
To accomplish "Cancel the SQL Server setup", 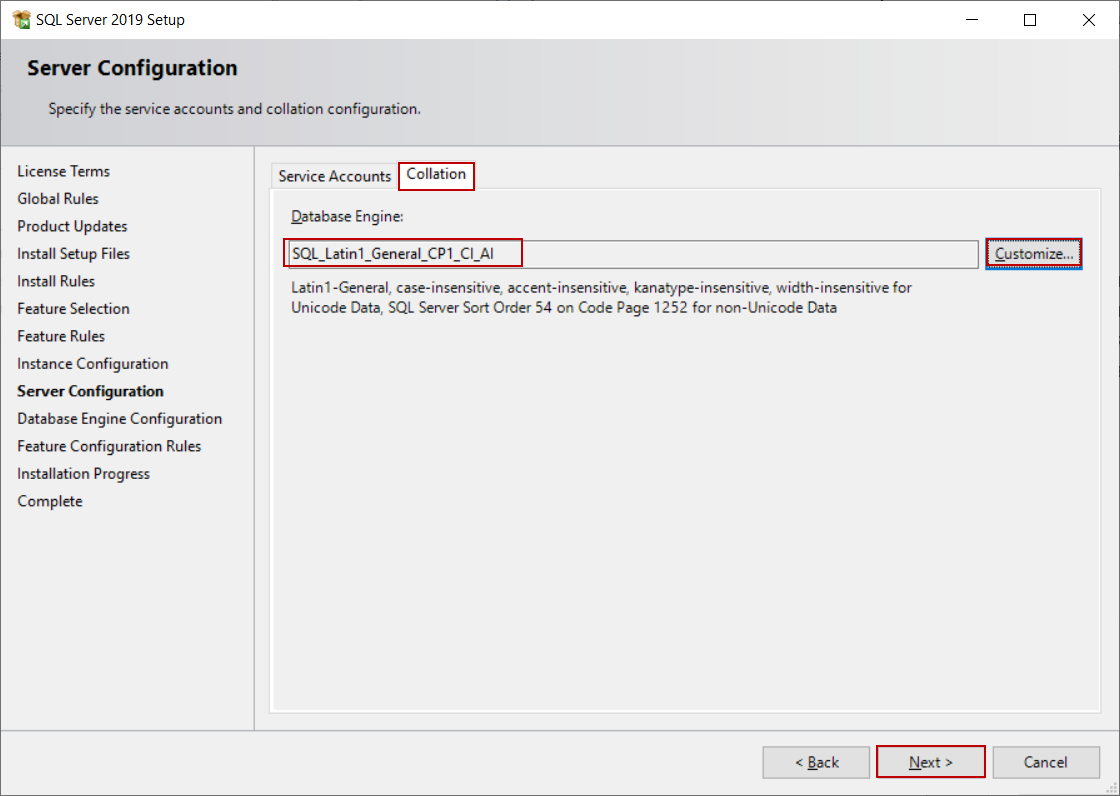I will (x=1045, y=762).
